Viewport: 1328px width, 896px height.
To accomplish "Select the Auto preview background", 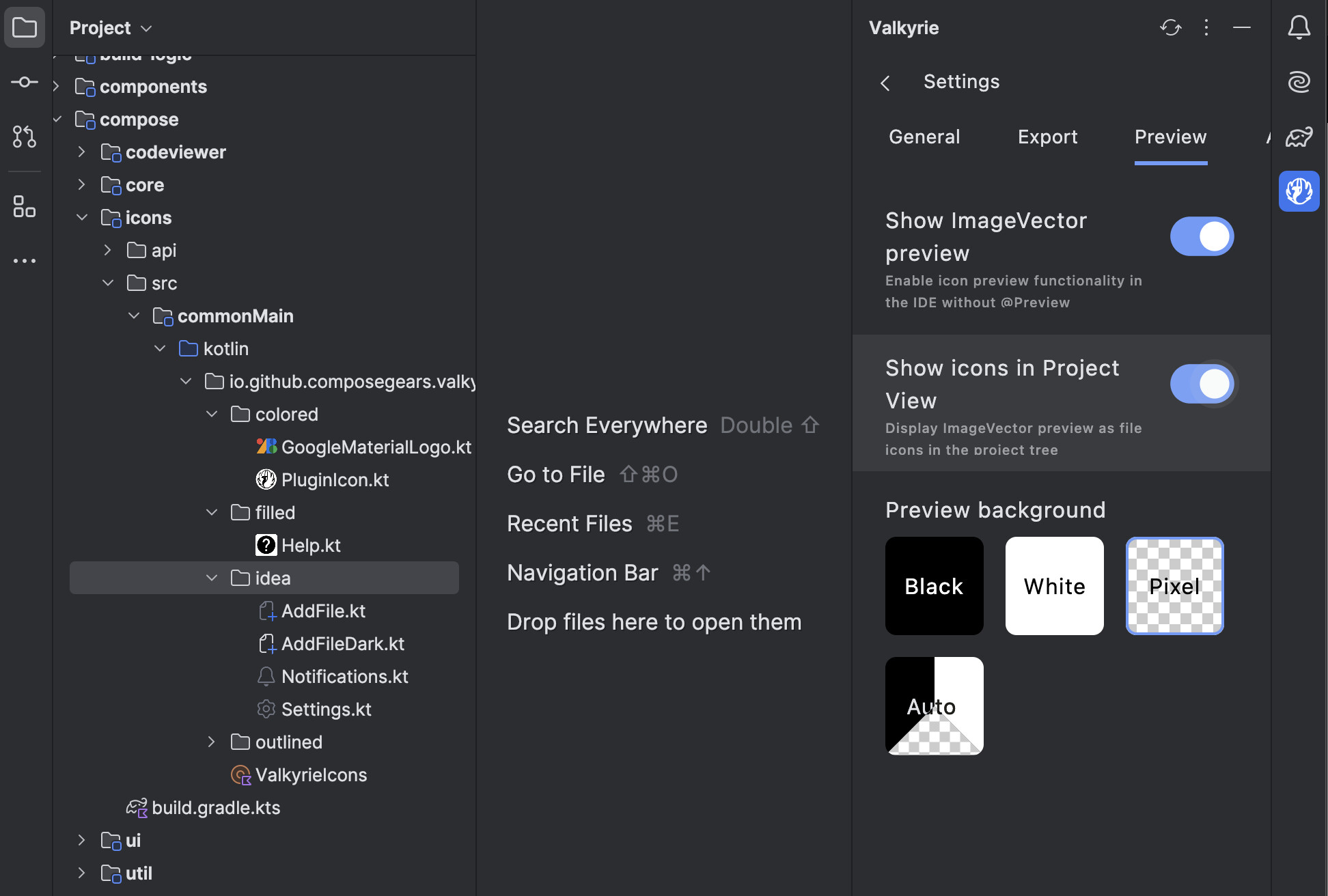I will click(934, 705).
